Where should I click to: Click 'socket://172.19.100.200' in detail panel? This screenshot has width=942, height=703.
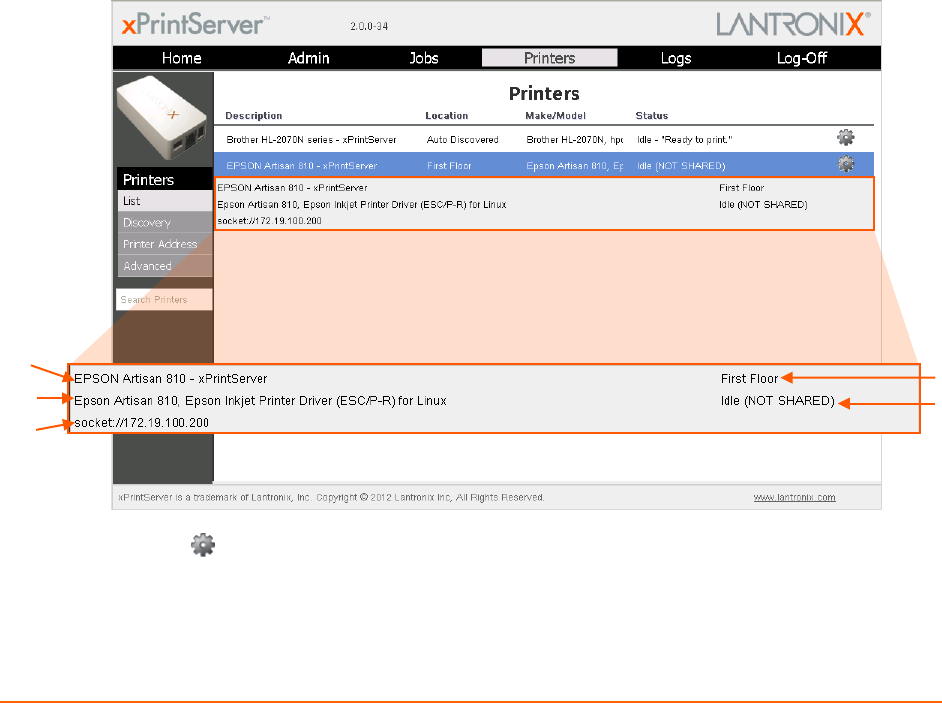[269, 221]
